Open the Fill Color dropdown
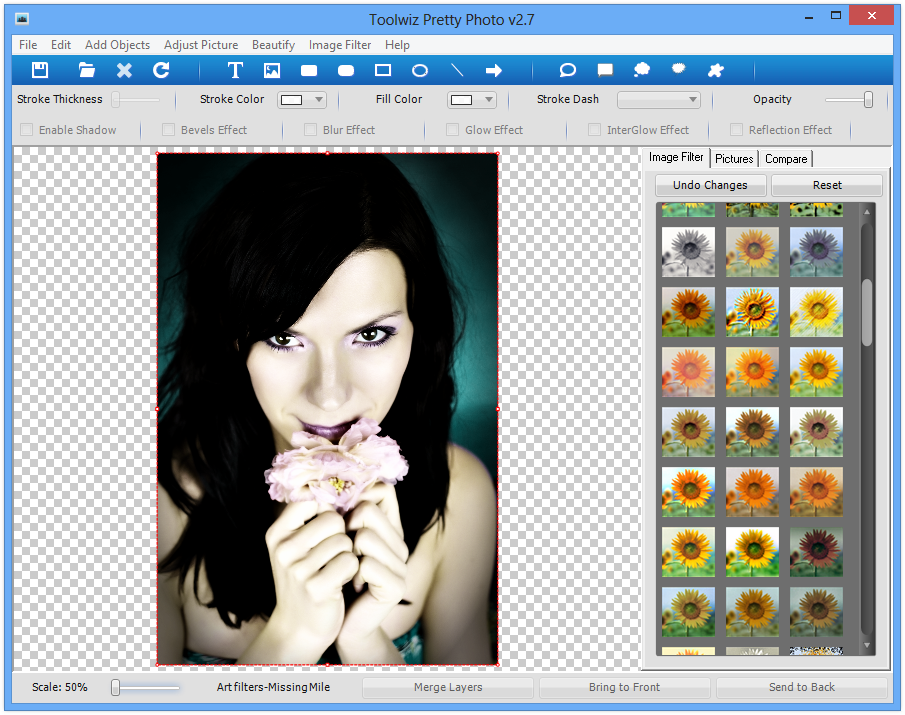Screen dimensions: 905x715 coord(473,100)
